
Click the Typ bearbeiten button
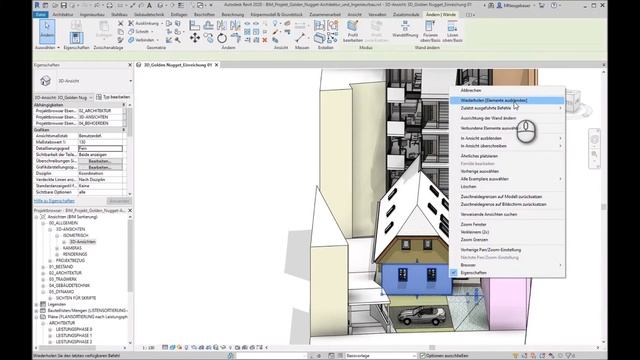point(113,97)
